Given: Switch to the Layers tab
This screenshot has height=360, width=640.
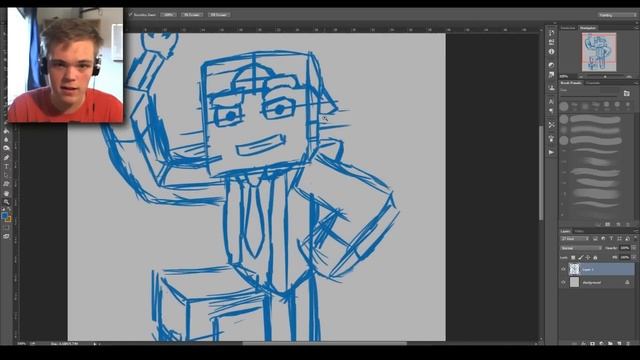Looking at the screenshot, I should 565,231.
